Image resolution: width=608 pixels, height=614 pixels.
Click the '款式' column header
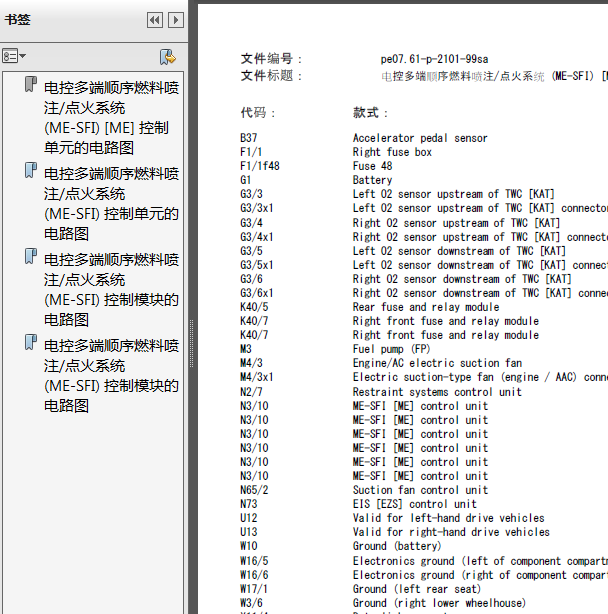coord(370,113)
